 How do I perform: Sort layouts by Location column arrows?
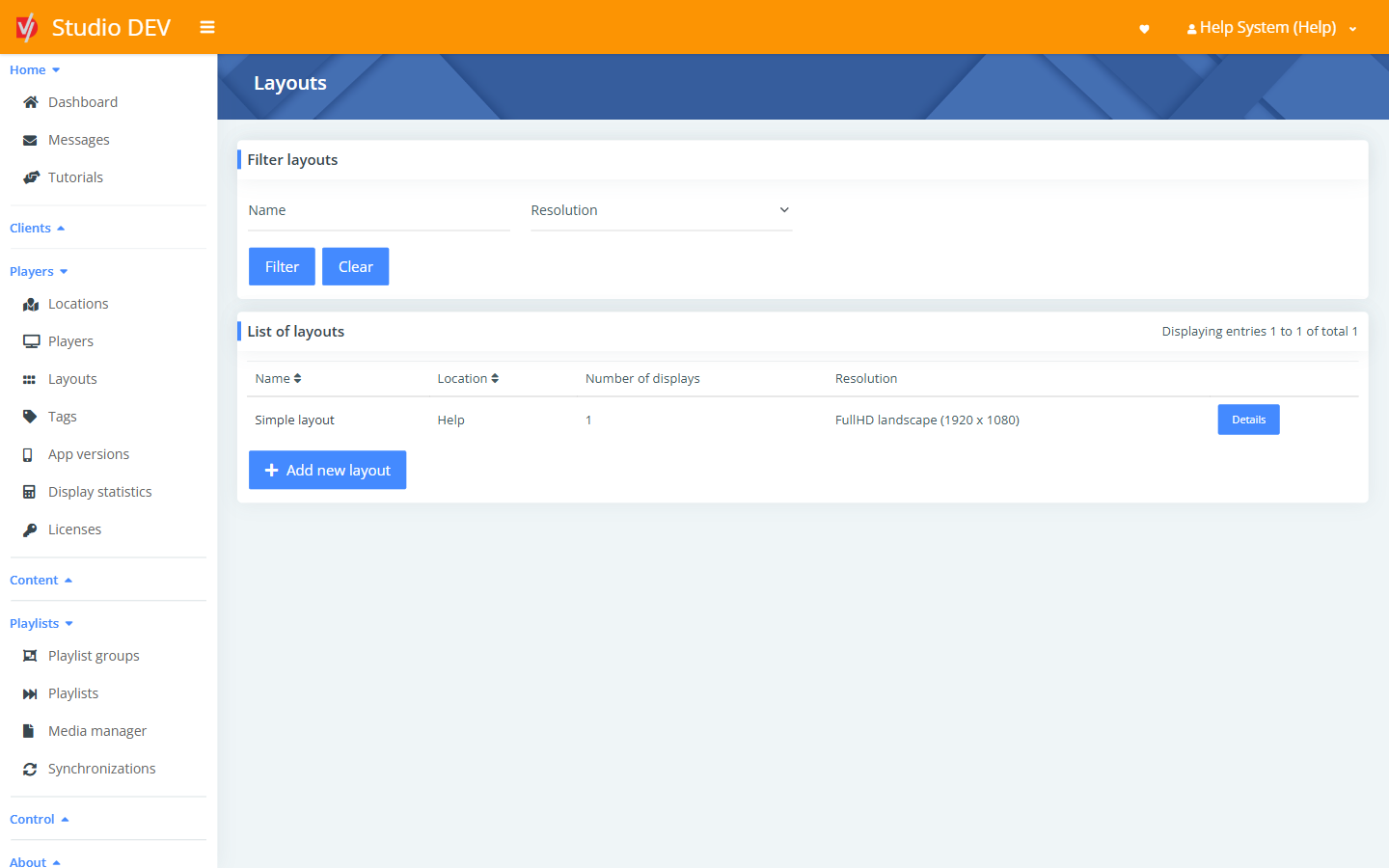tap(495, 379)
